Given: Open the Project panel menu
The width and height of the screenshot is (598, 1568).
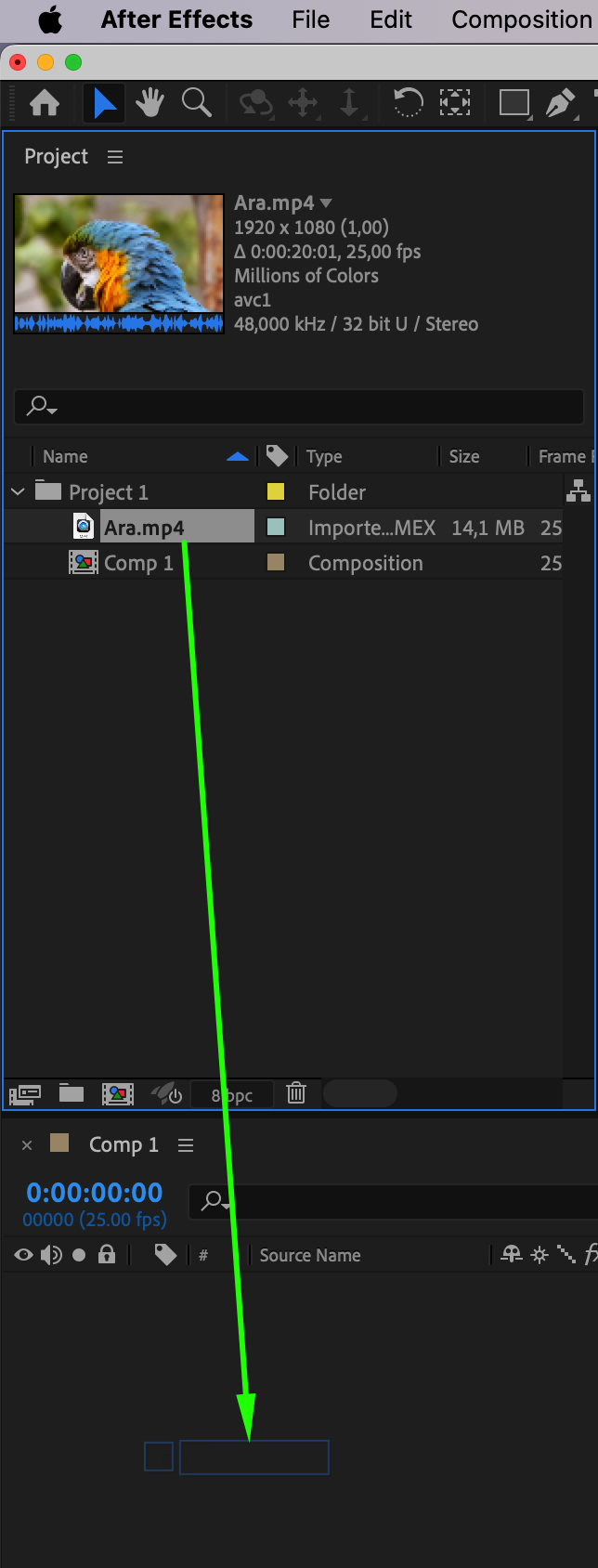Looking at the screenshot, I should (x=115, y=157).
